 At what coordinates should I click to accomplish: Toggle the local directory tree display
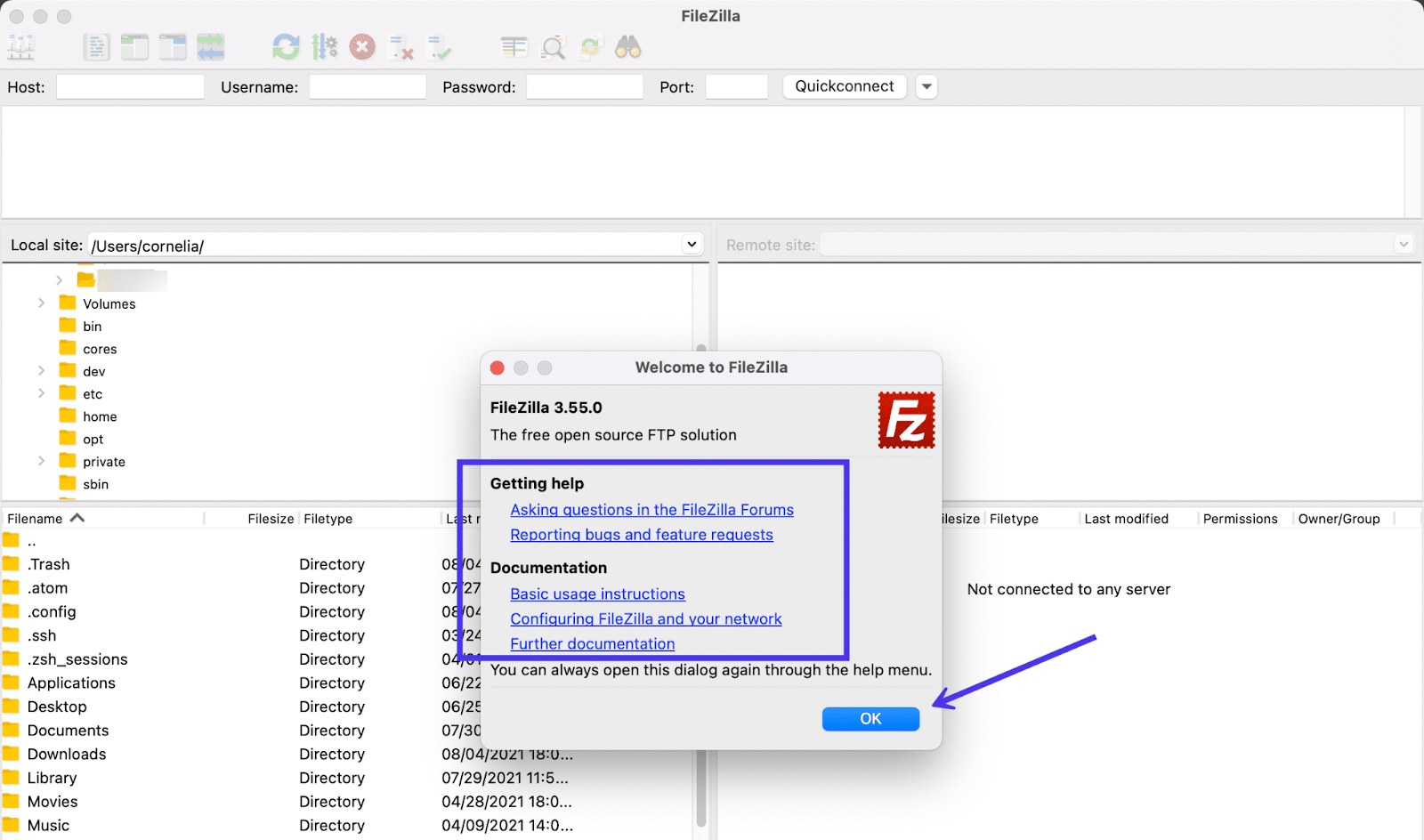click(134, 46)
